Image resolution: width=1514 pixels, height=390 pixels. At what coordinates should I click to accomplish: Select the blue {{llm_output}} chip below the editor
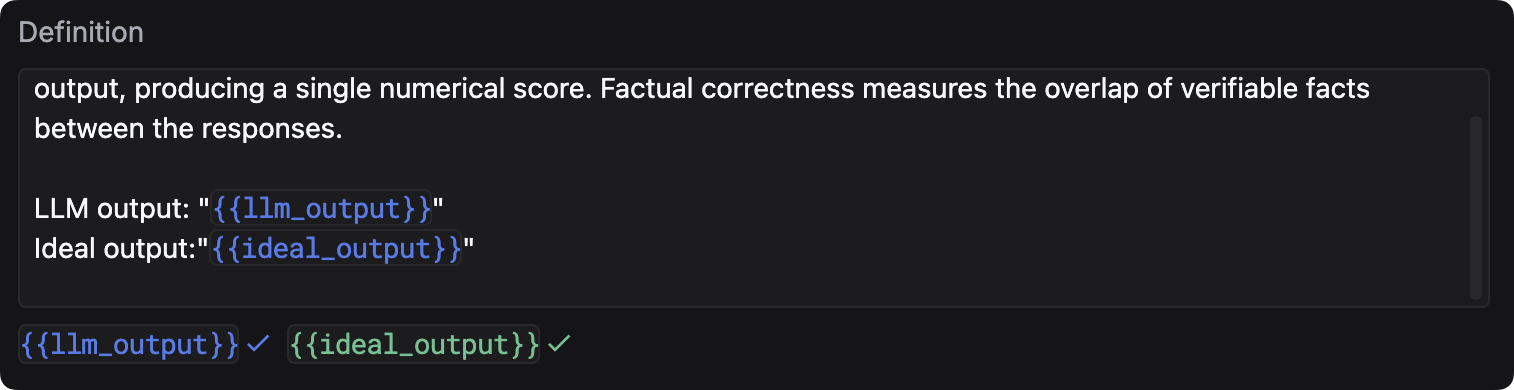129,344
